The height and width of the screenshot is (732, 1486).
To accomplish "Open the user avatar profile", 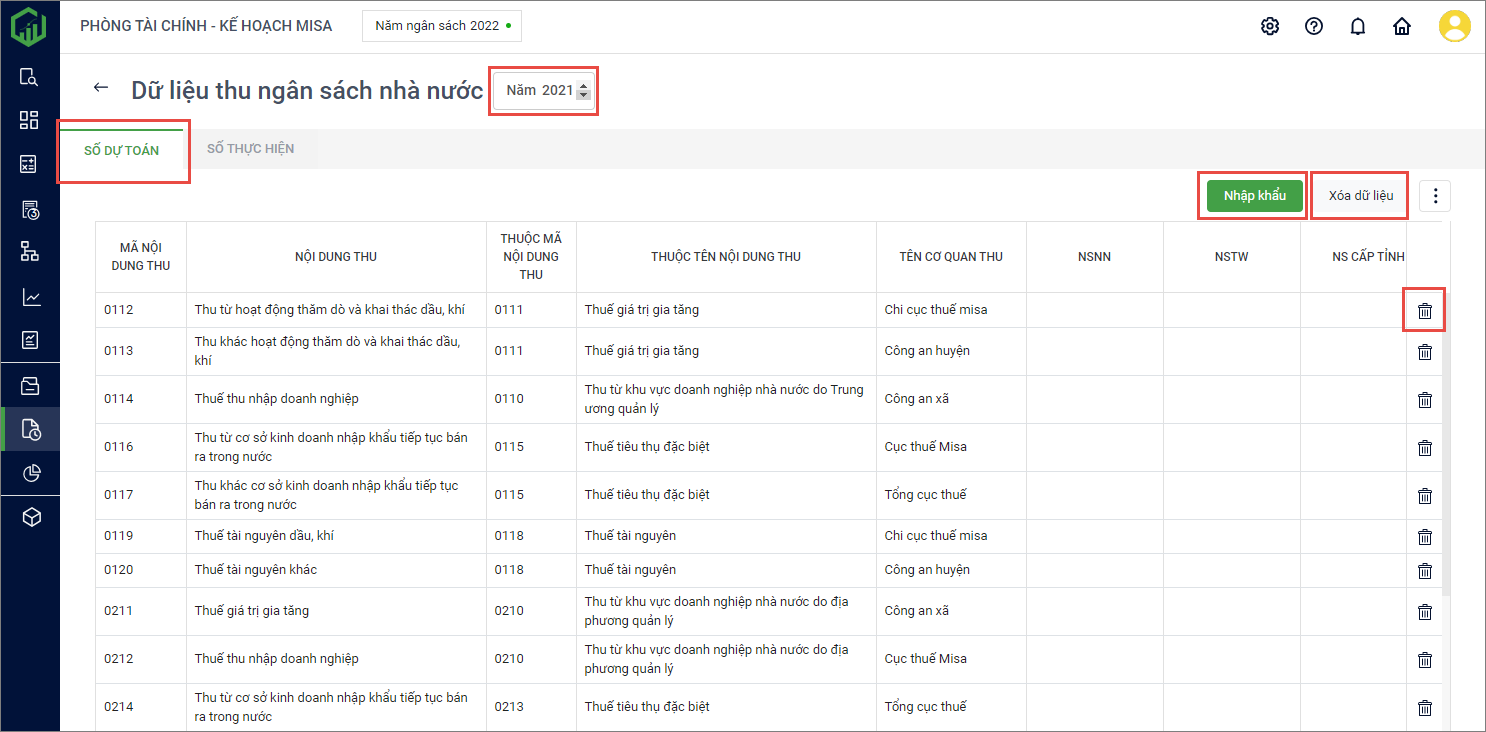I will (x=1454, y=26).
